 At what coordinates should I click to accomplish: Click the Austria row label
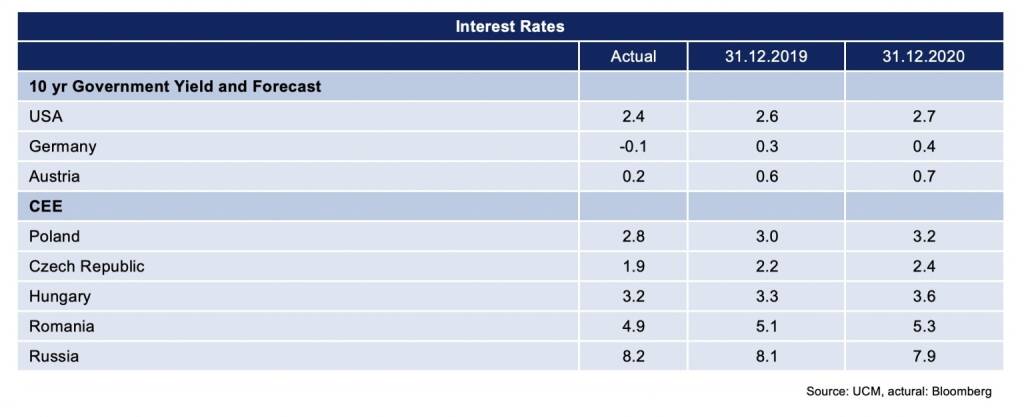tap(54, 177)
